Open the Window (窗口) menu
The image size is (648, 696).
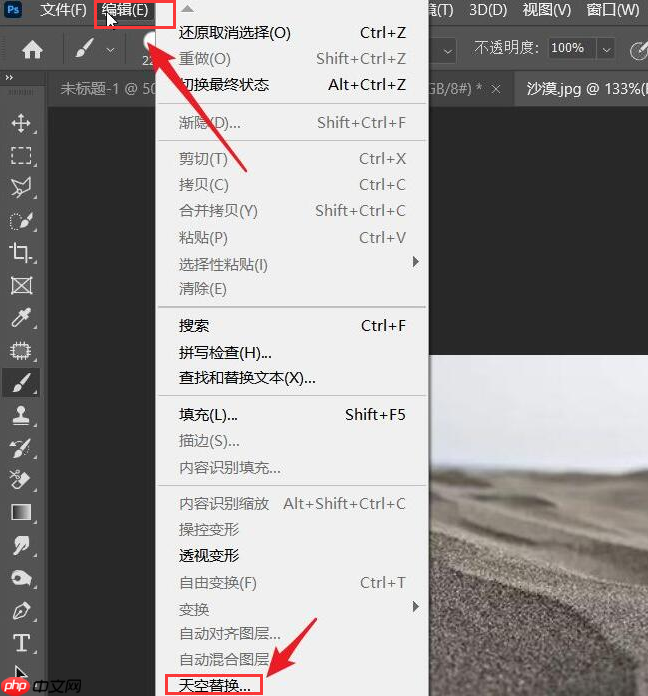(612, 10)
